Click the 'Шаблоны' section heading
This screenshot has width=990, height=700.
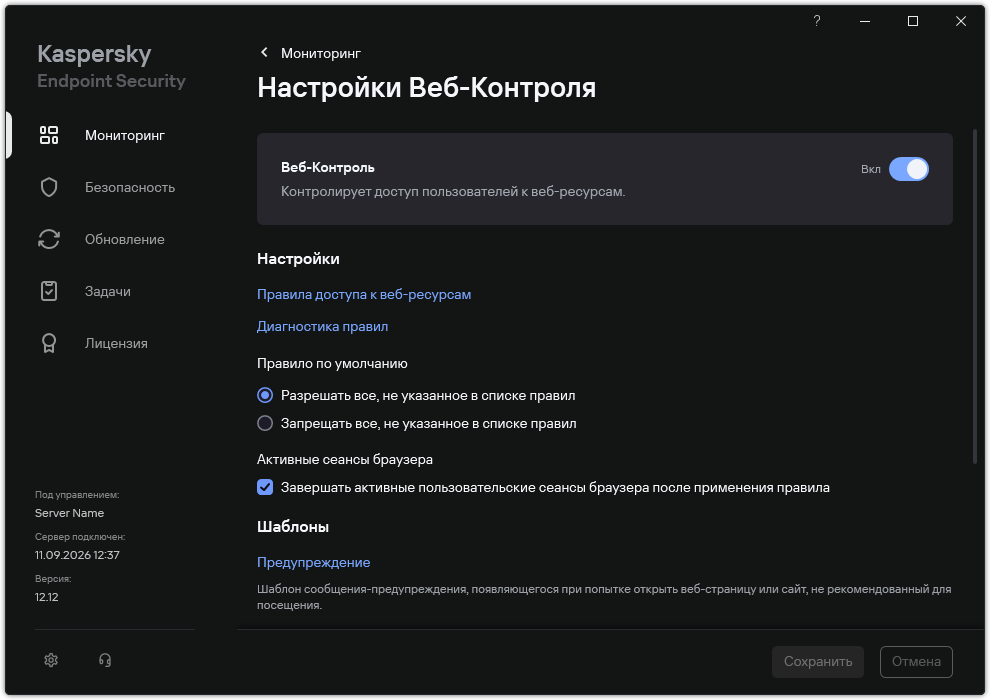pyautogui.click(x=293, y=526)
